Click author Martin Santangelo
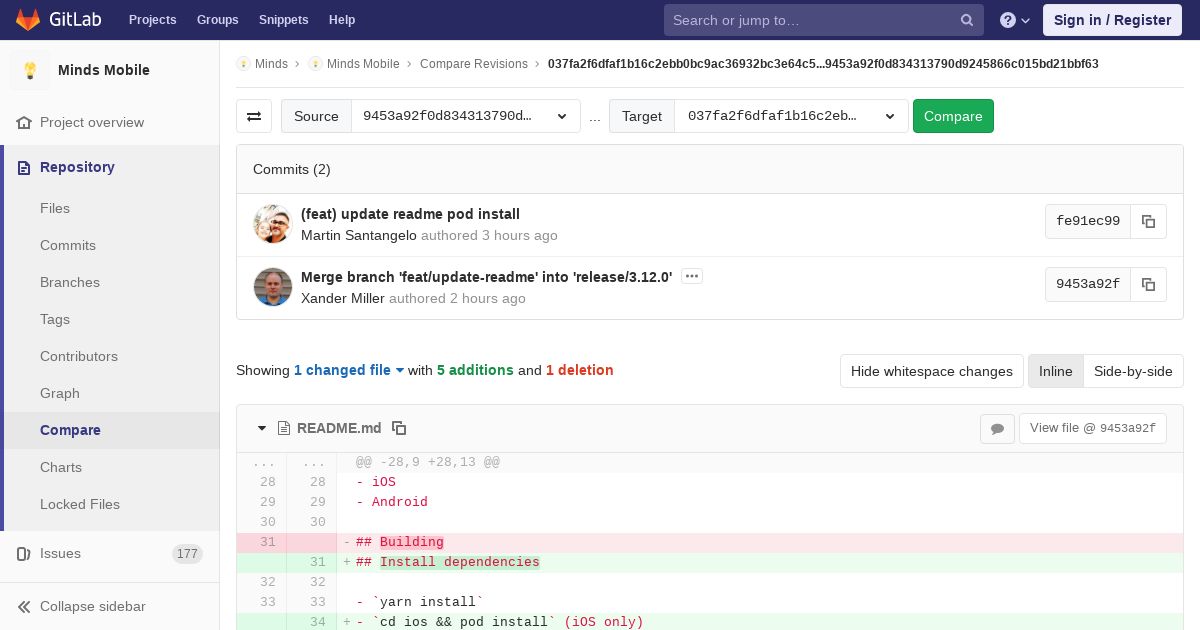 click(359, 236)
